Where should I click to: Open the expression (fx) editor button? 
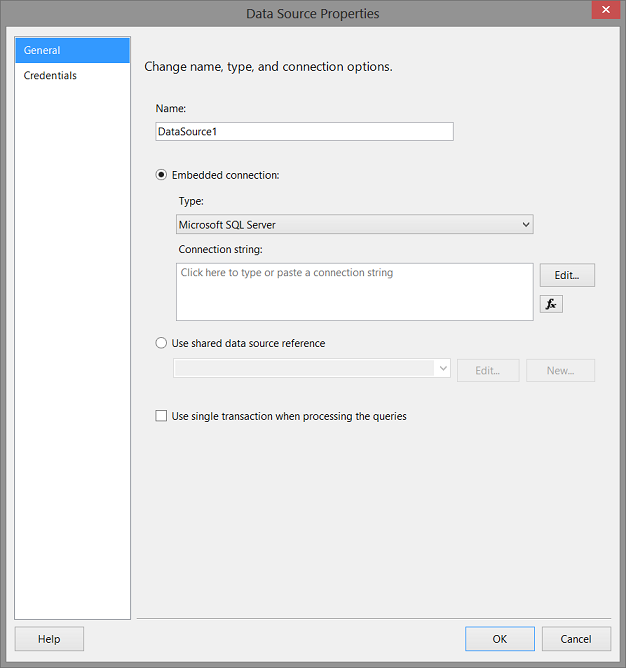pos(551,304)
